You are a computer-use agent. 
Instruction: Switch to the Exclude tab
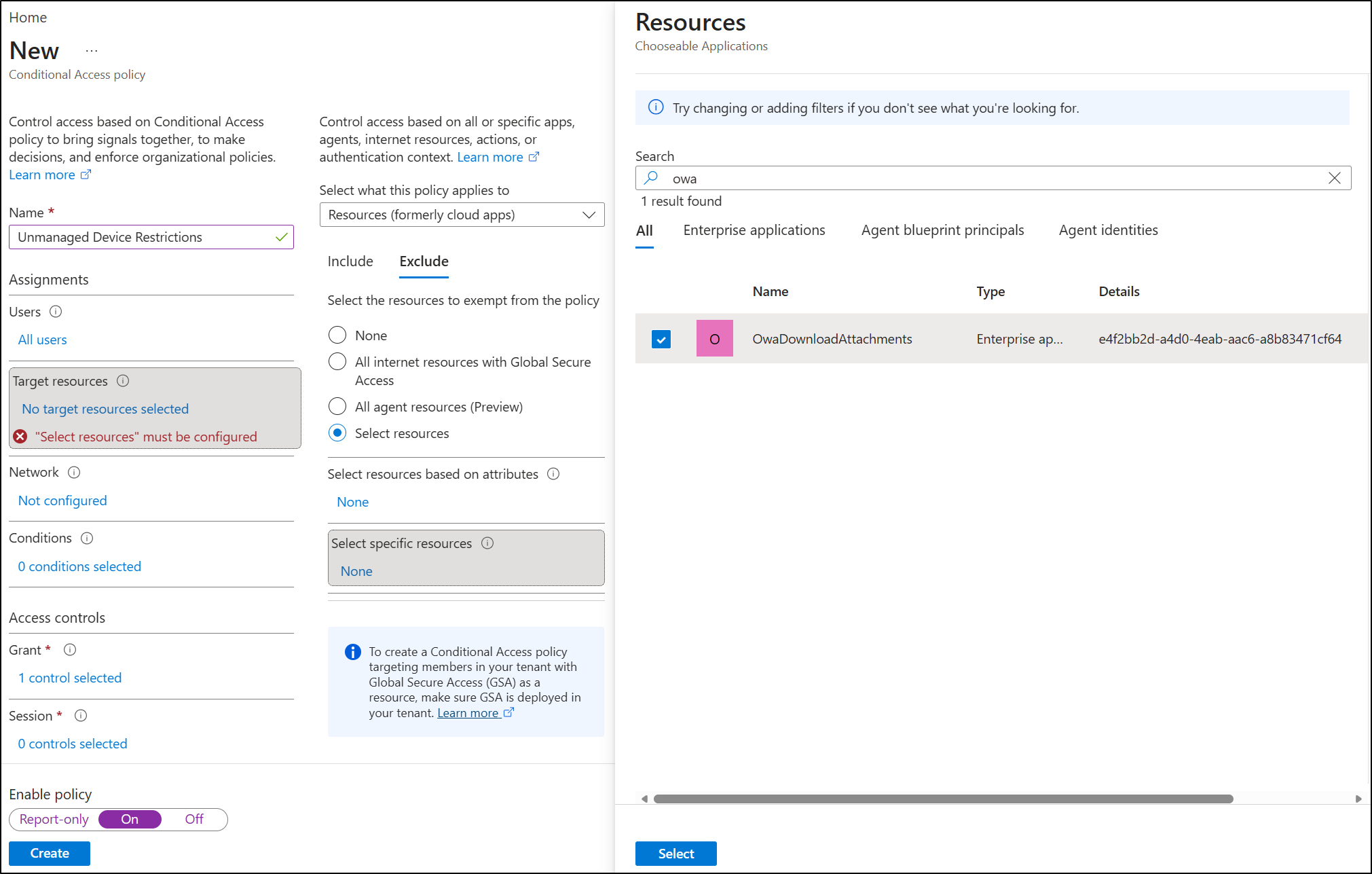point(424,261)
